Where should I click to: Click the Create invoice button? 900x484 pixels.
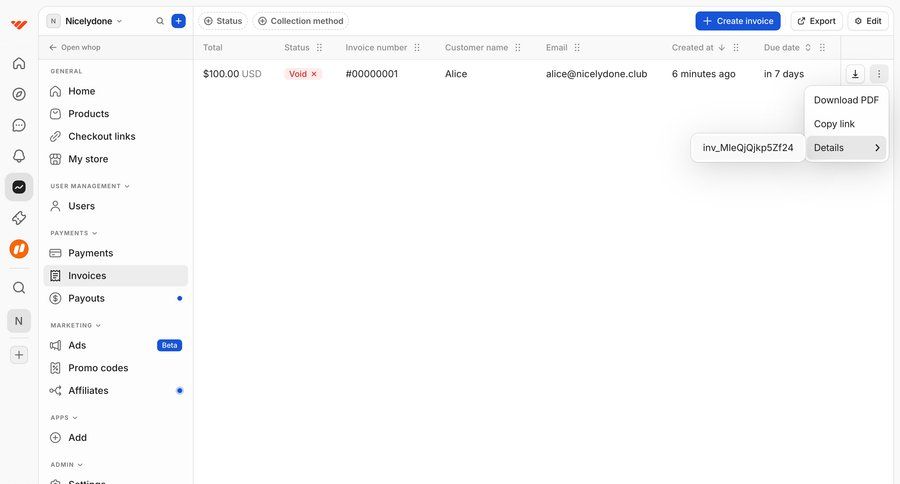[737, 21]
